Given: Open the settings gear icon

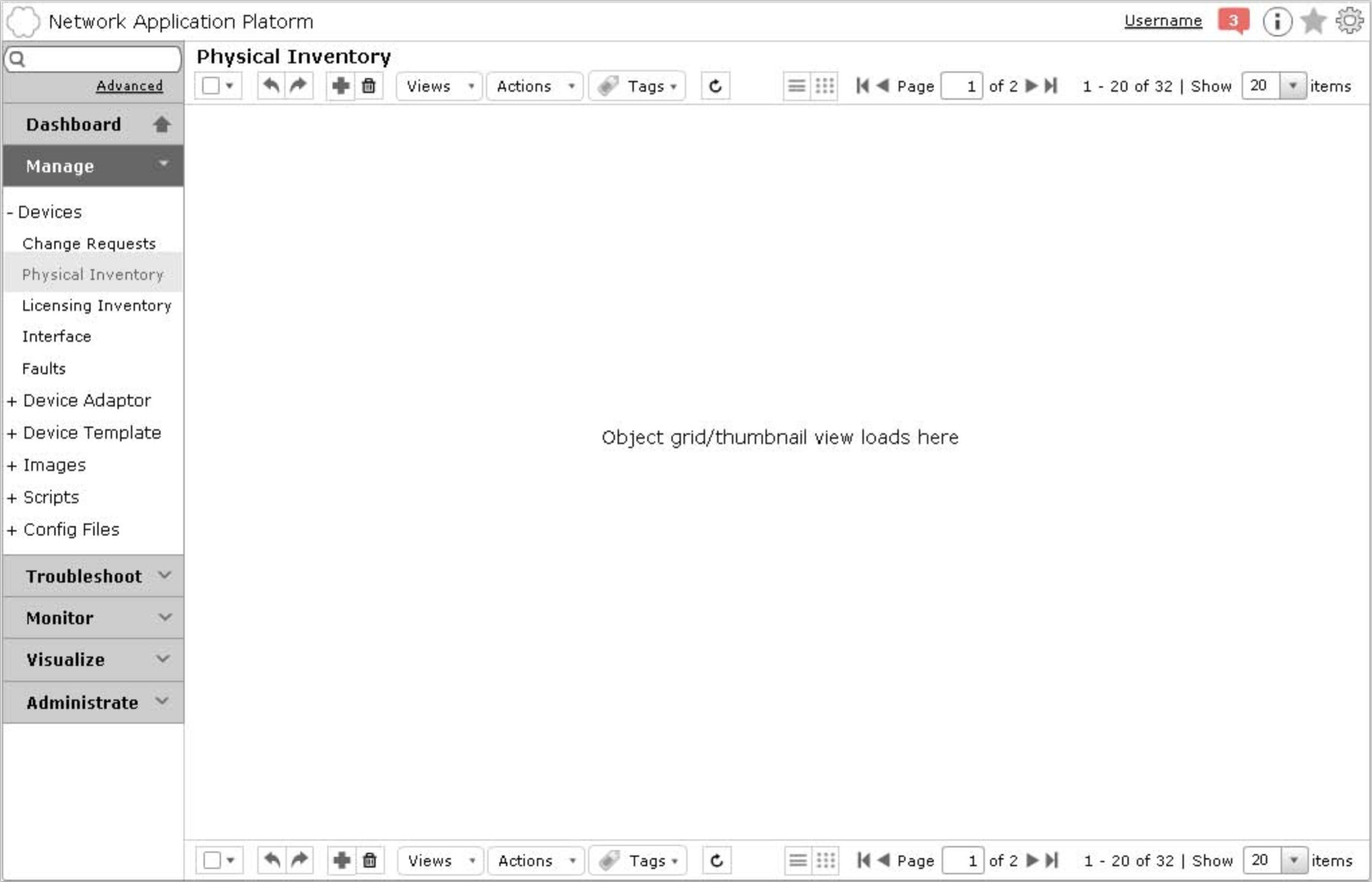Looking at the screenshot, I should click(1349, 21).
